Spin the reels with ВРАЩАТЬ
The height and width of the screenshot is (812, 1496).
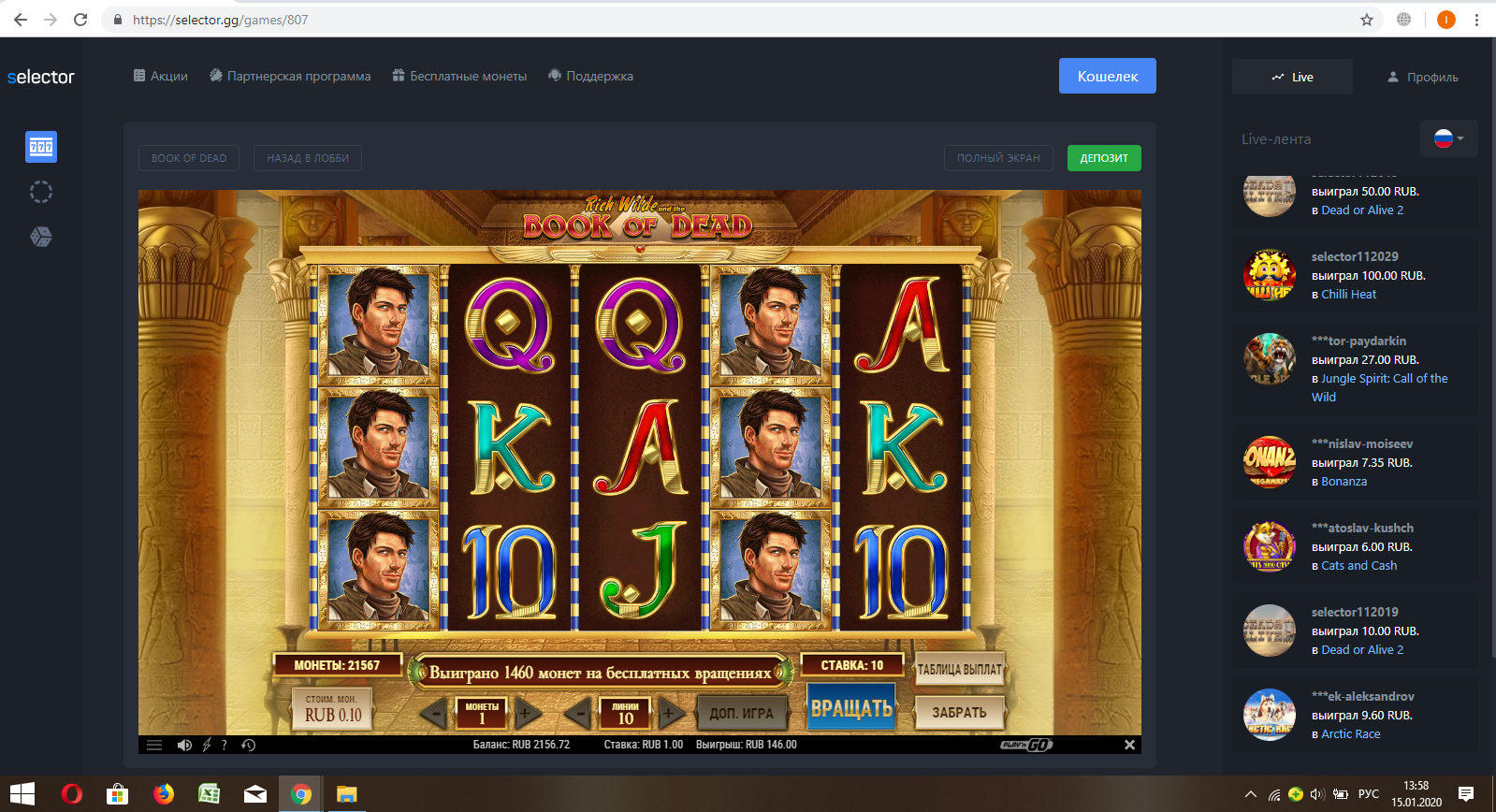(x=851, y=708)
